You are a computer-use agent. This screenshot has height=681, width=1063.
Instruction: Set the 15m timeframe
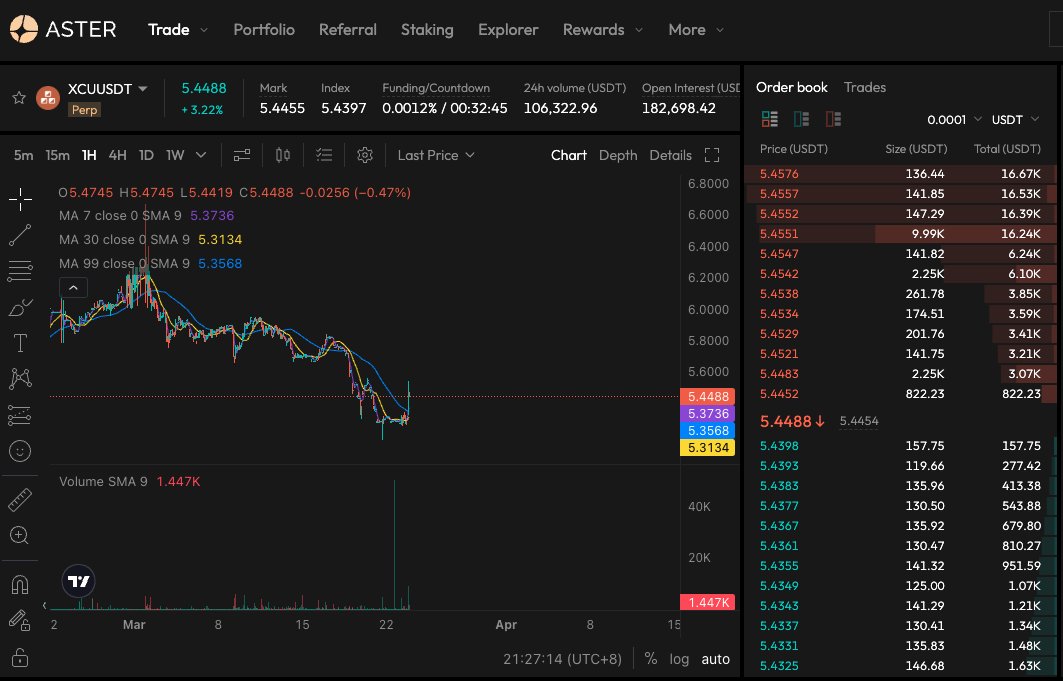coord(58,155)
